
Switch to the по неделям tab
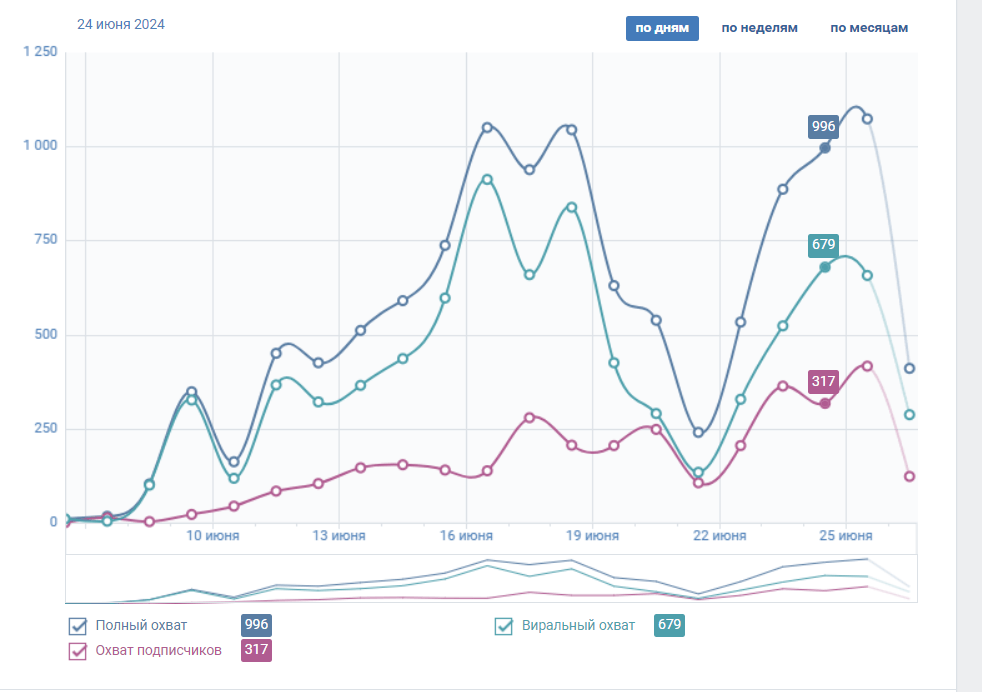[760, 28]
